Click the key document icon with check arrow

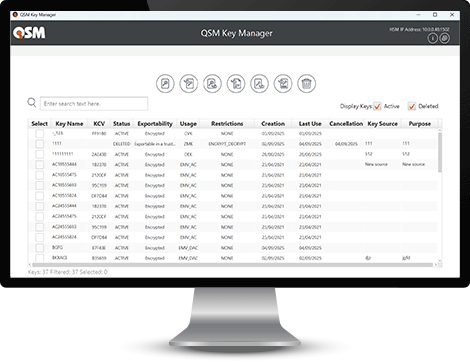(x=189, y=83)
